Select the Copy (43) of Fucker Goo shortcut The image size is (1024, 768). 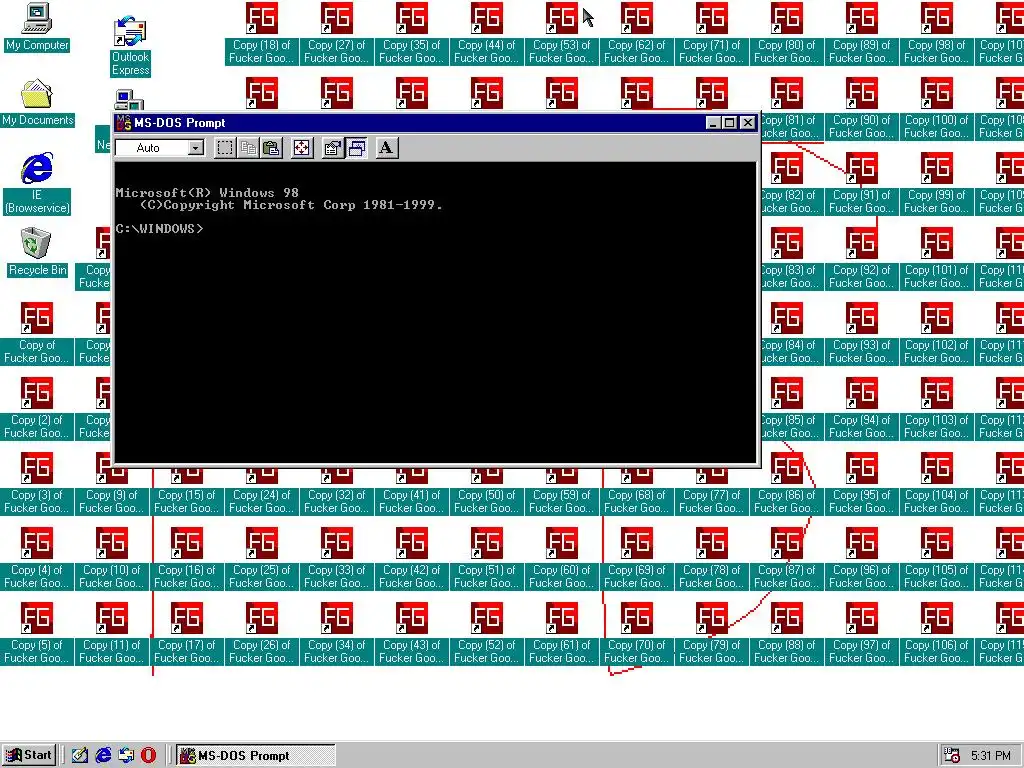(x=411, y=634)
